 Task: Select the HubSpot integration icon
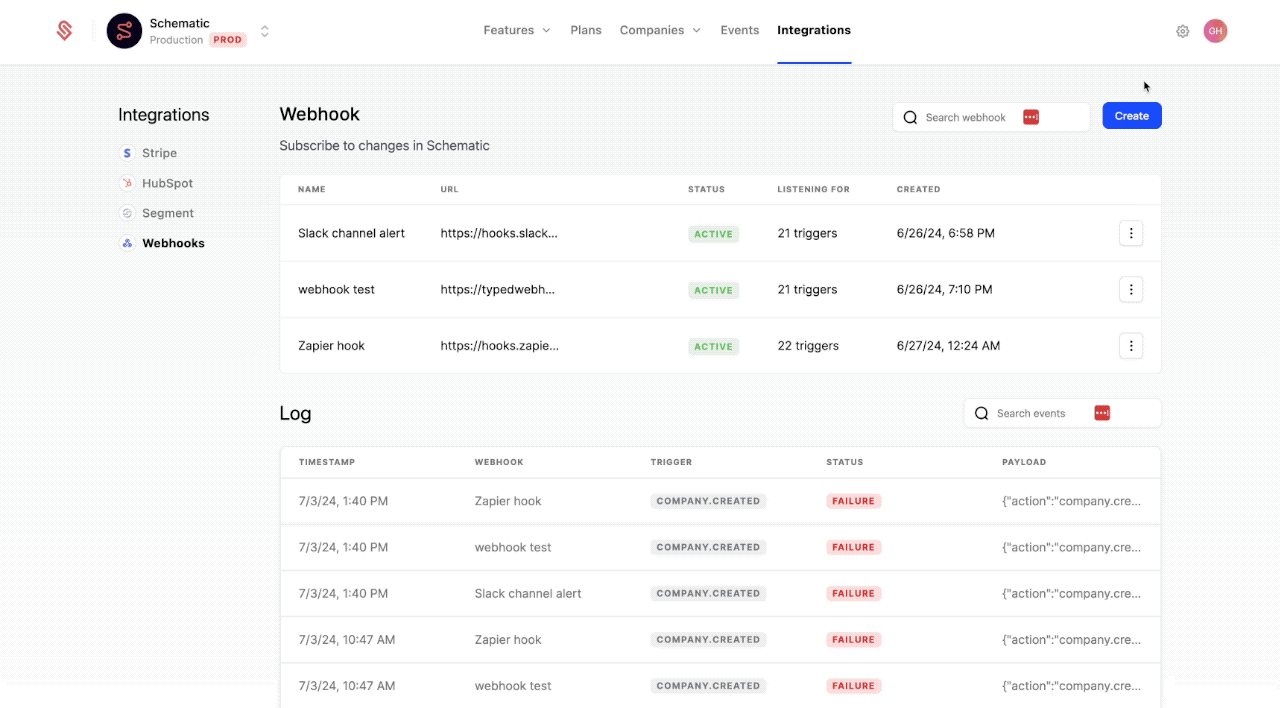coord(127,183)
